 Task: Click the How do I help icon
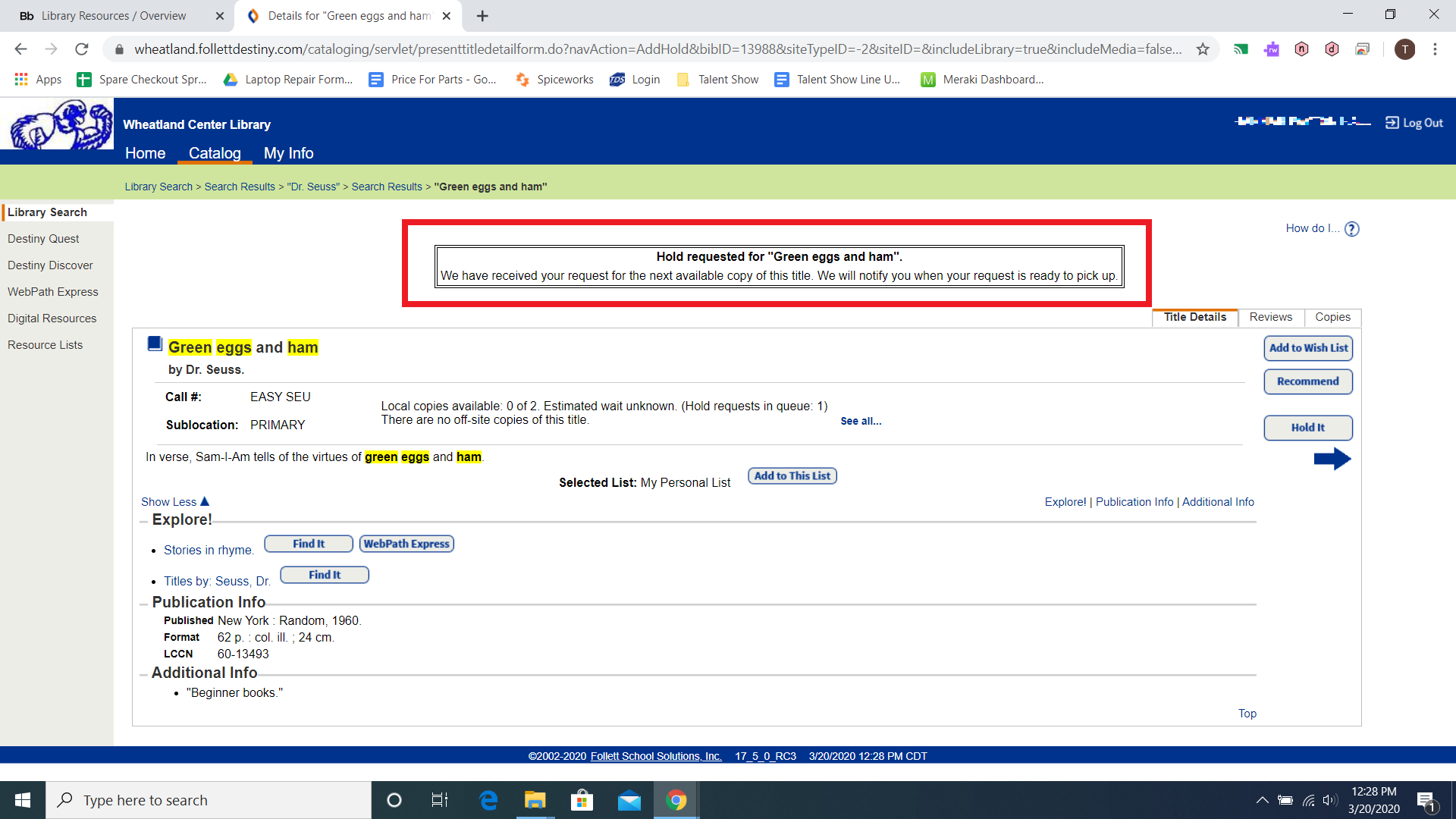coord(1351,229)
